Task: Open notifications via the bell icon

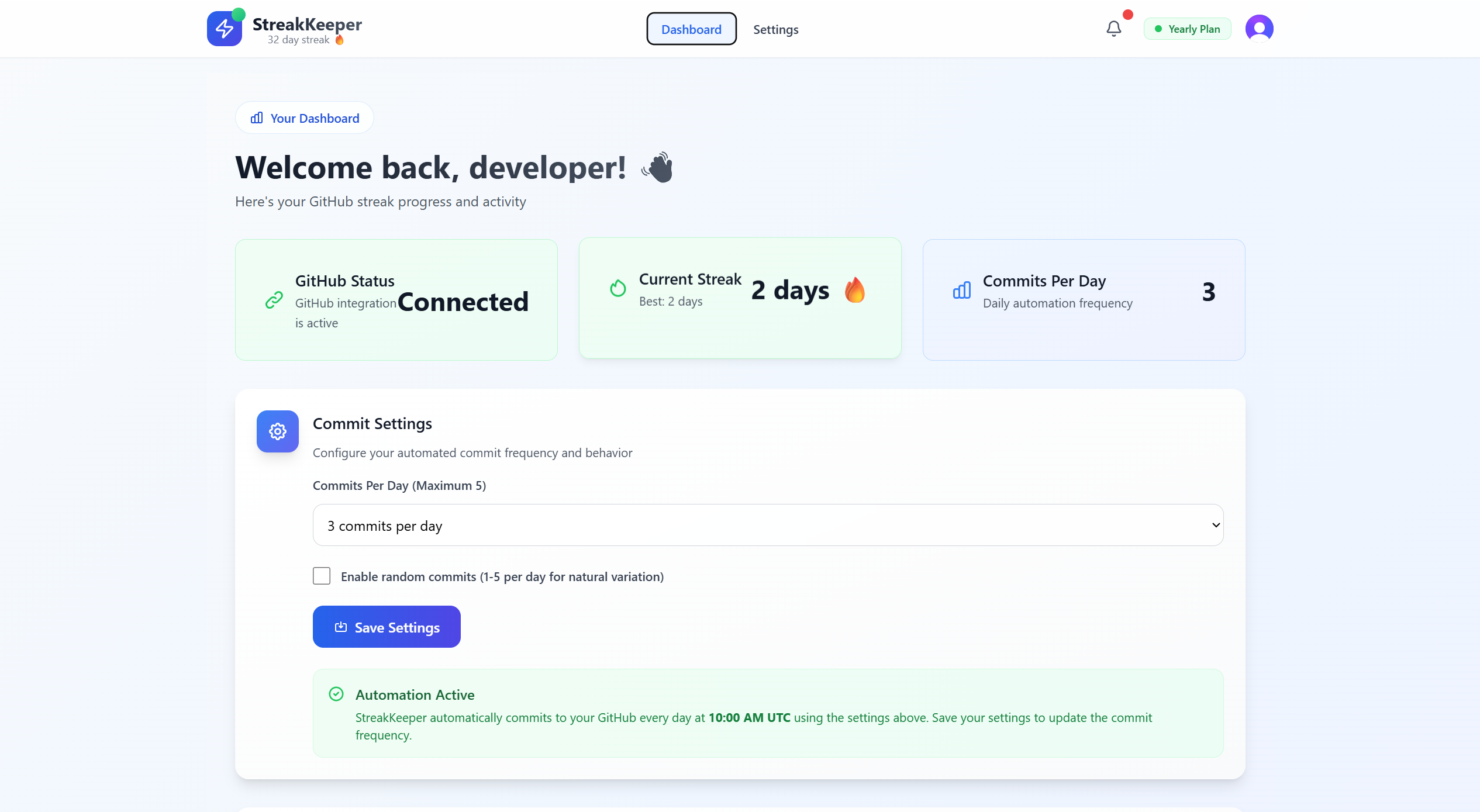Action: pos(1113,28)
